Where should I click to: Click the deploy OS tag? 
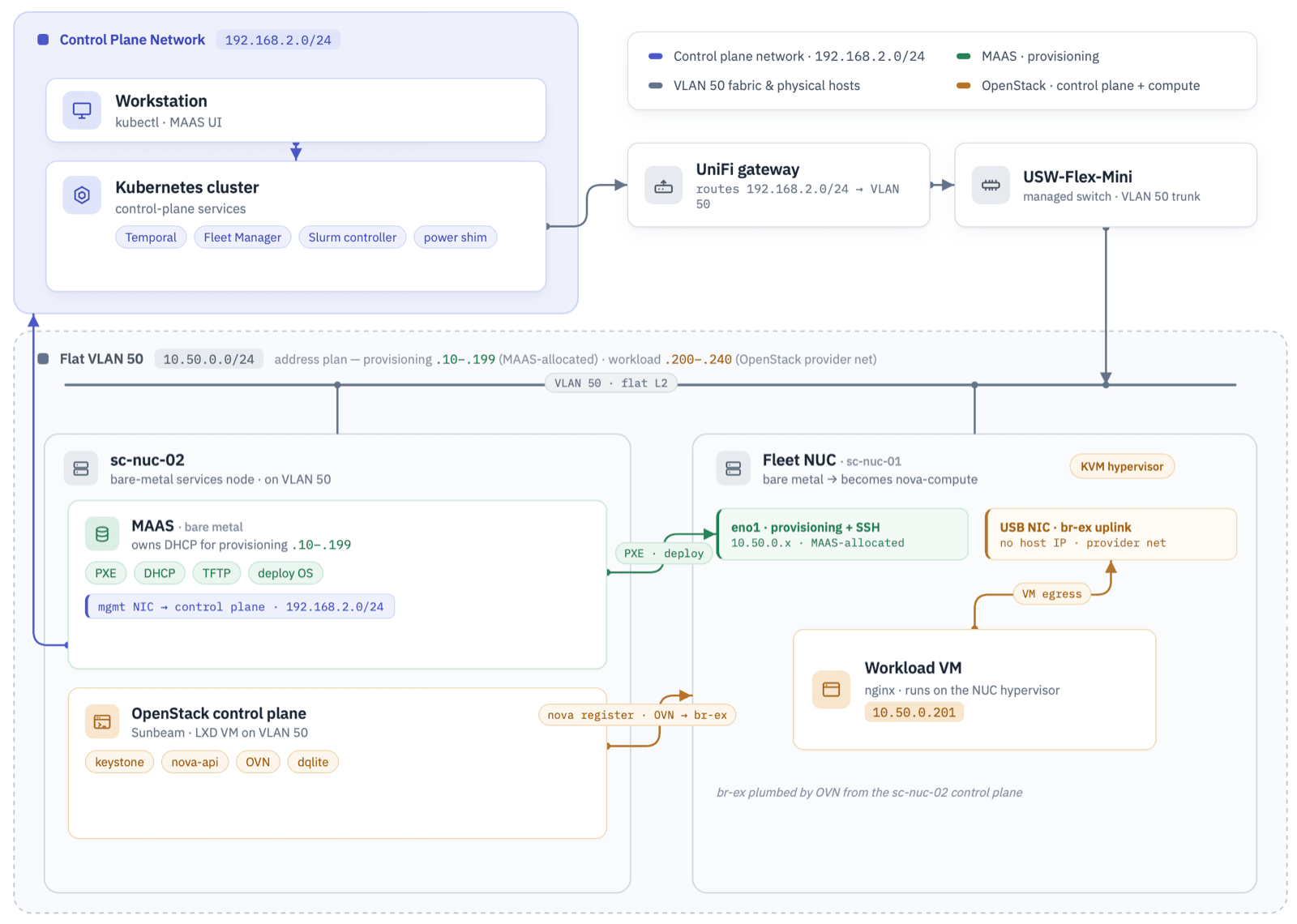(285, 573)
